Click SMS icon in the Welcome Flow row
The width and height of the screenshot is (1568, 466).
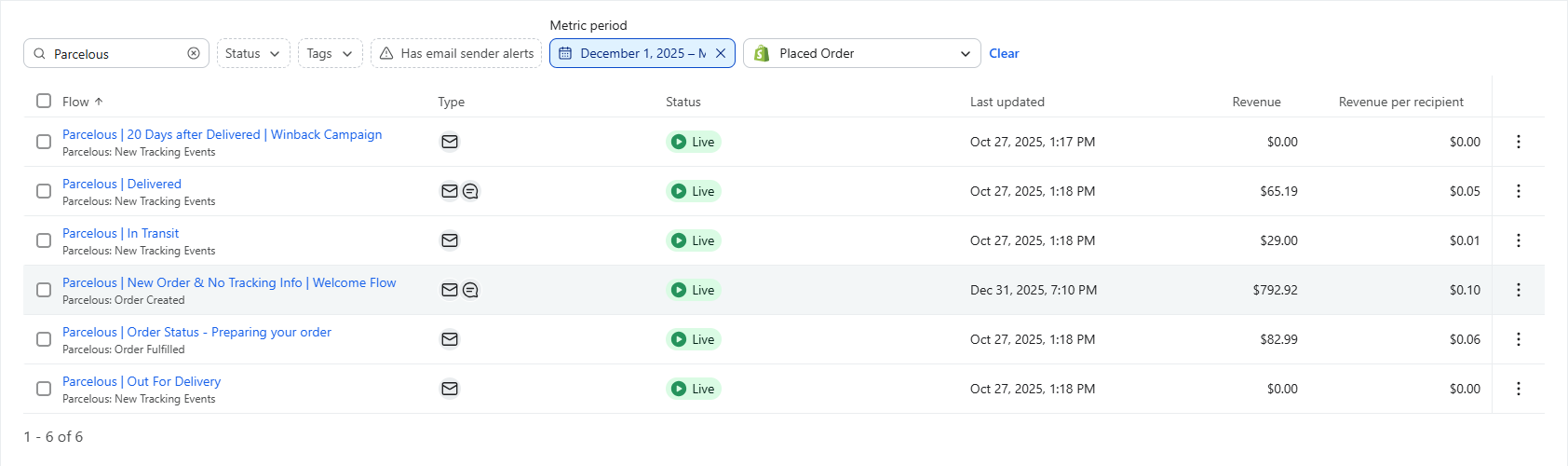click(x=470, y=290)
